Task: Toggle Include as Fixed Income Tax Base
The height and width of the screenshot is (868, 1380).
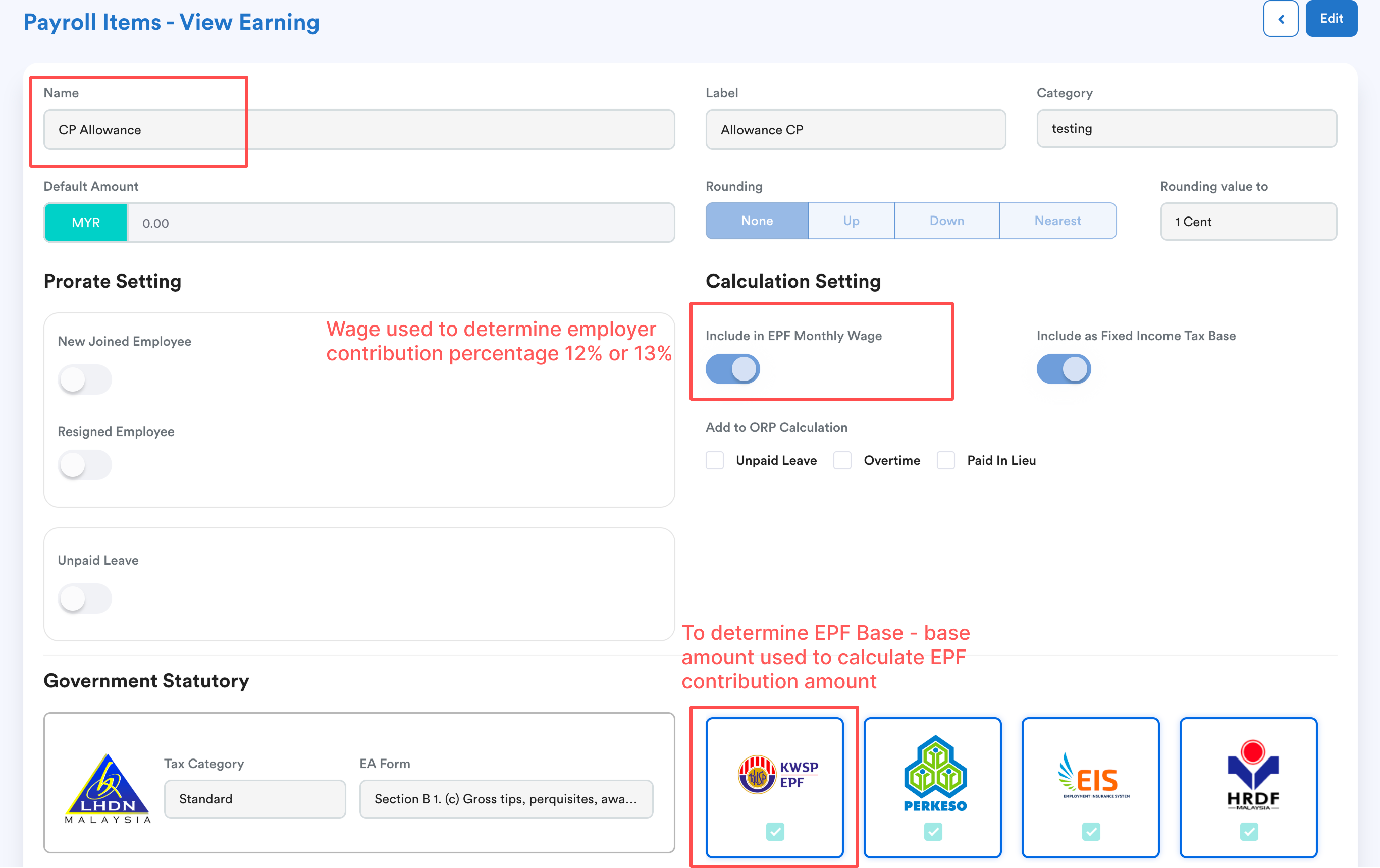Action: pyautogui.click(x=1063, y=369)
